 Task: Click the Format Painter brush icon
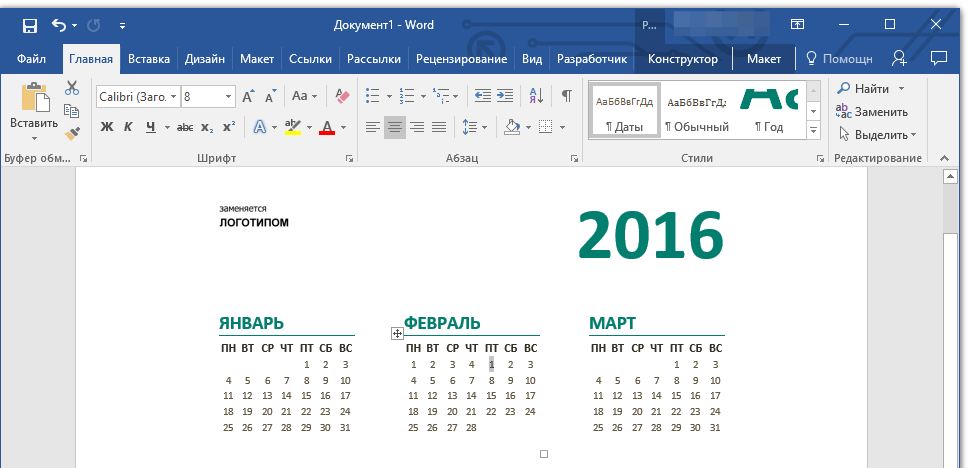[71, 132]
